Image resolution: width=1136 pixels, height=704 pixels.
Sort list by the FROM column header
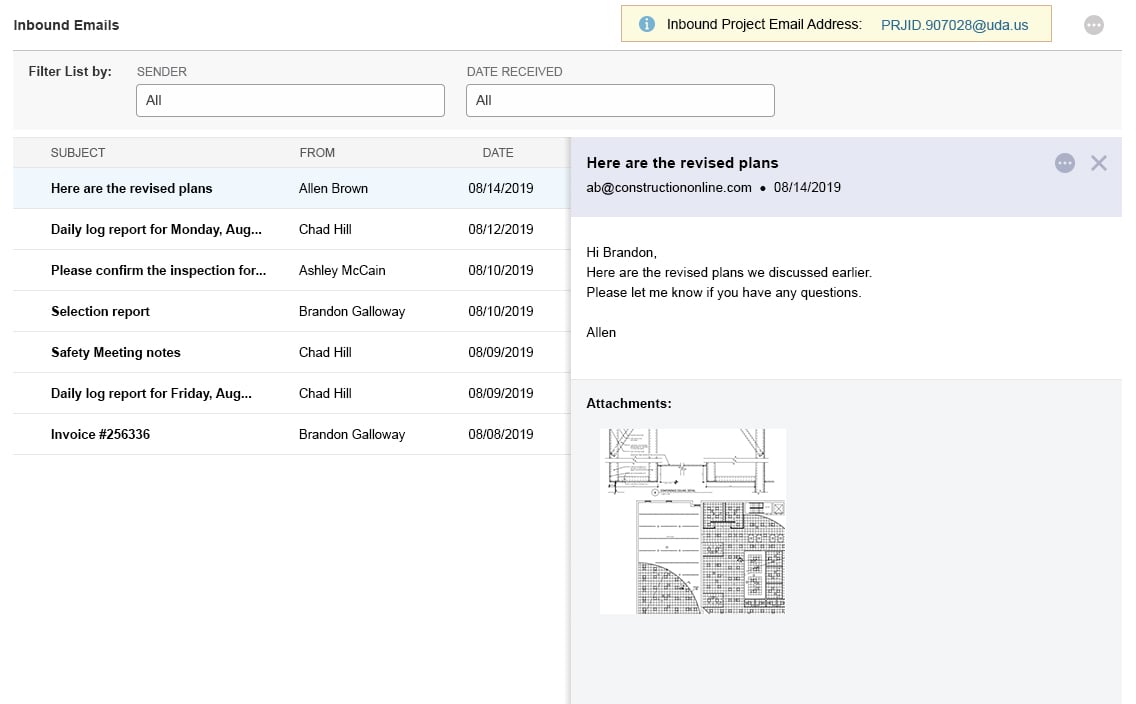point(317,152)
